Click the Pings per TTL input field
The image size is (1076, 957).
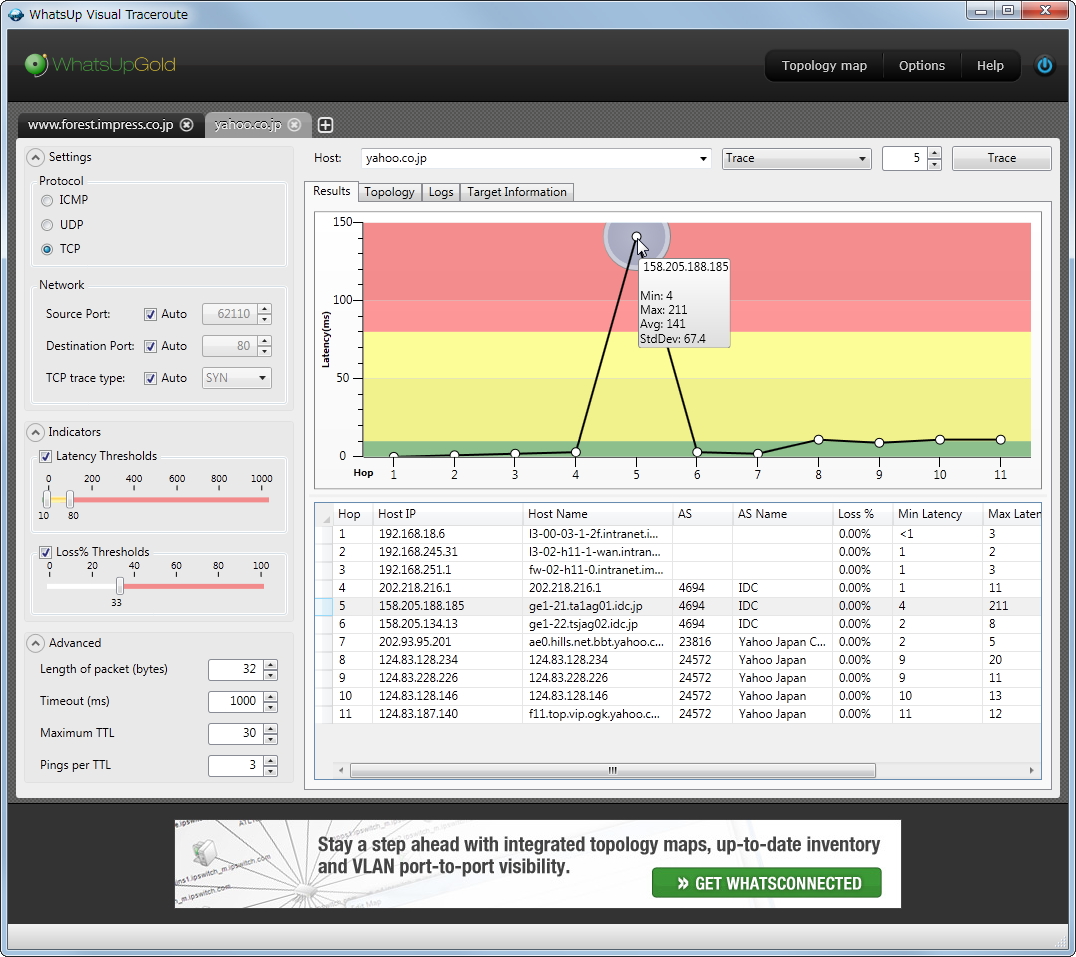coord(236,766)
